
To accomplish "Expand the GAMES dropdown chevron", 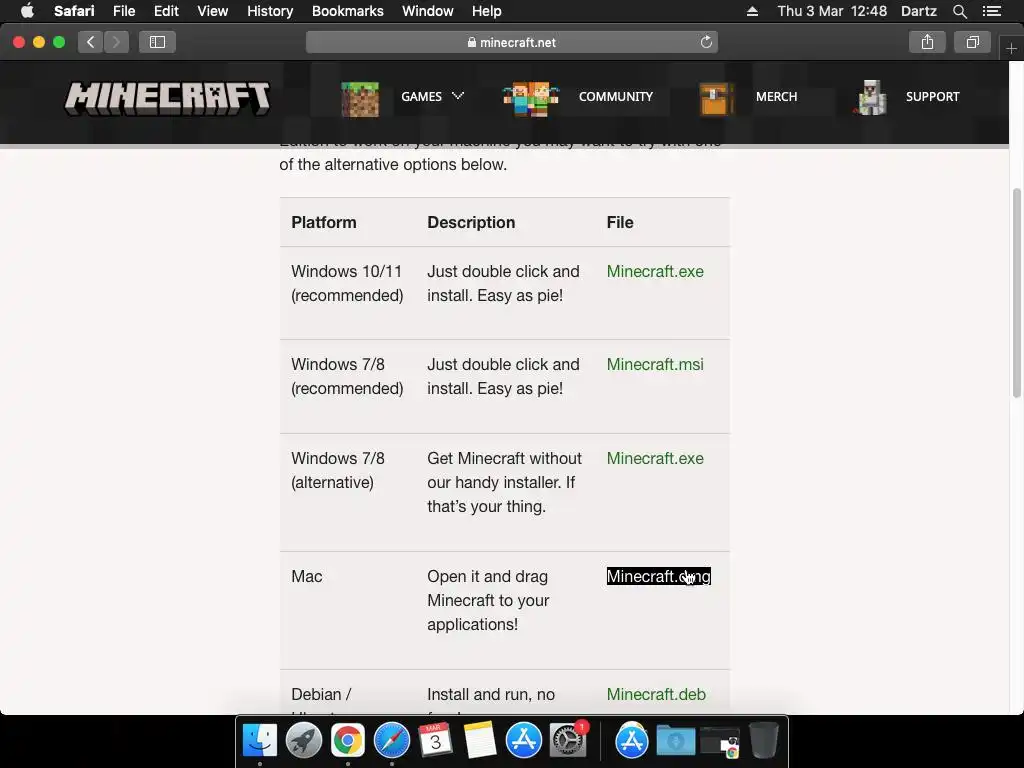I will (x=458, y=95).
